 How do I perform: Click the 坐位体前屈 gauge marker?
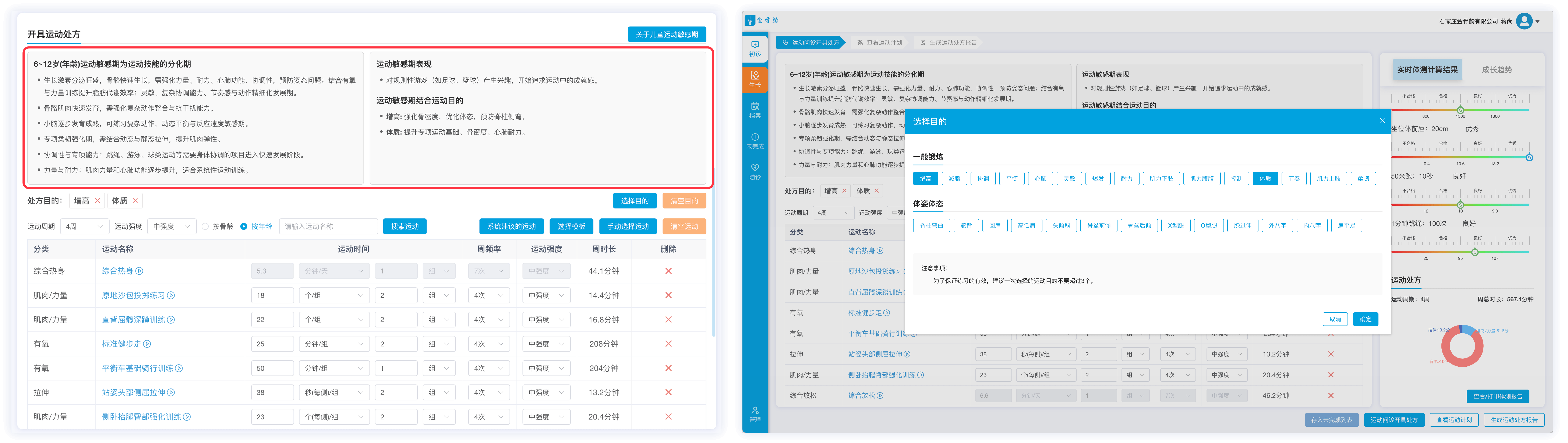(x=1529, y=158)
